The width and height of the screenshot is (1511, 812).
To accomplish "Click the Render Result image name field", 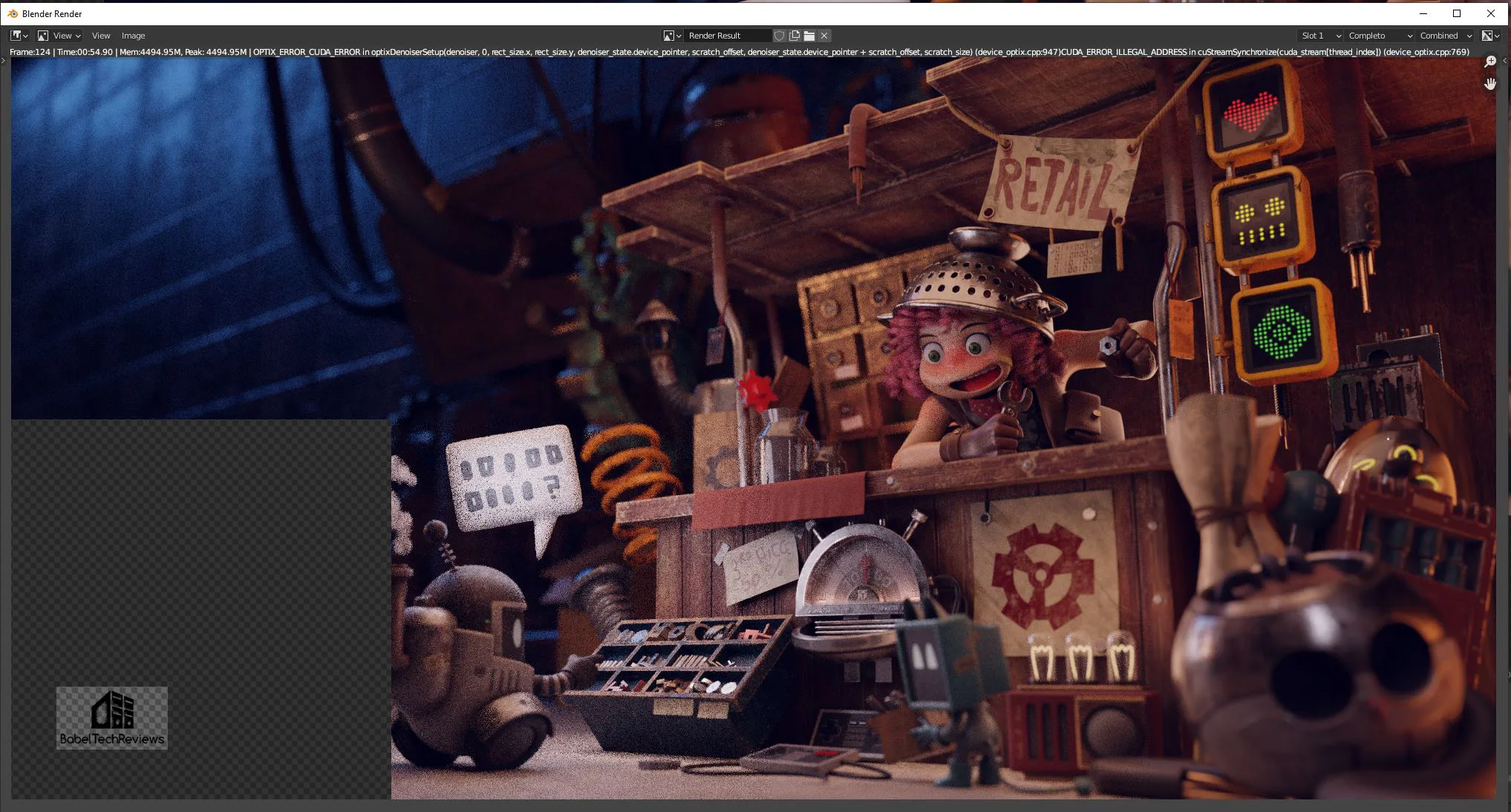I will 728,36.
